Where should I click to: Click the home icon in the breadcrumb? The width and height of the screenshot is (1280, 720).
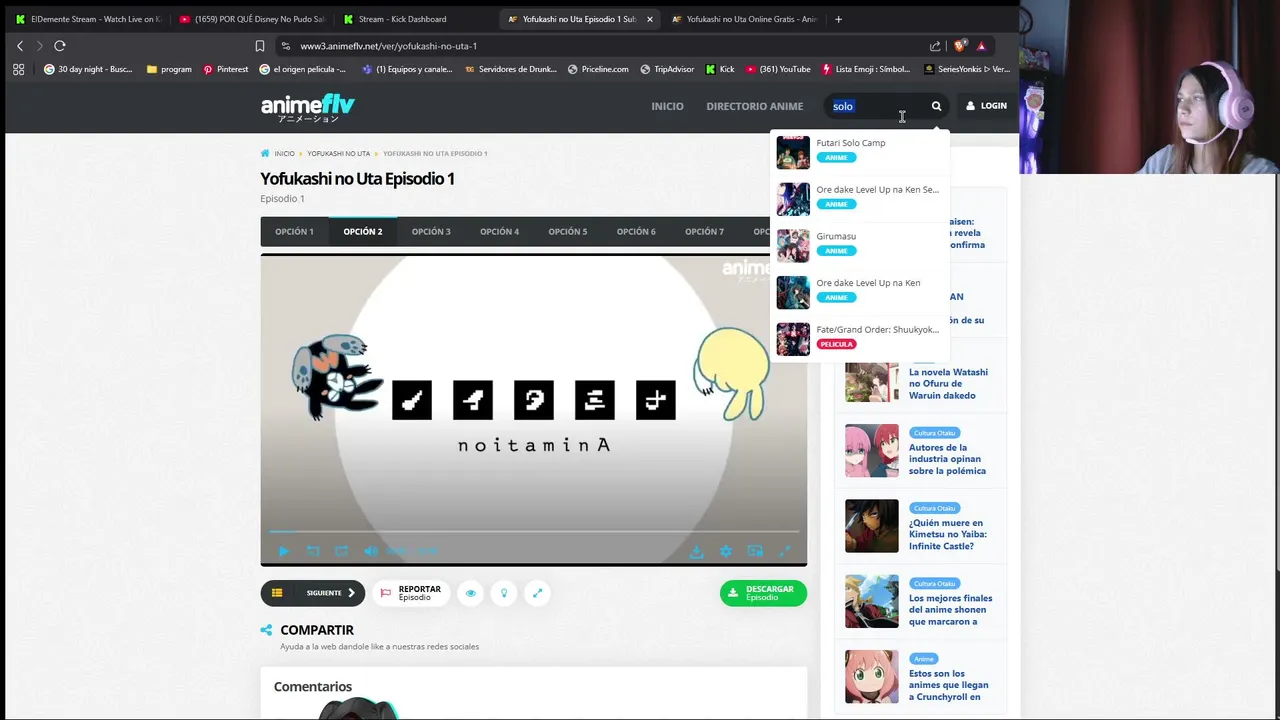[x=265, y=153]
